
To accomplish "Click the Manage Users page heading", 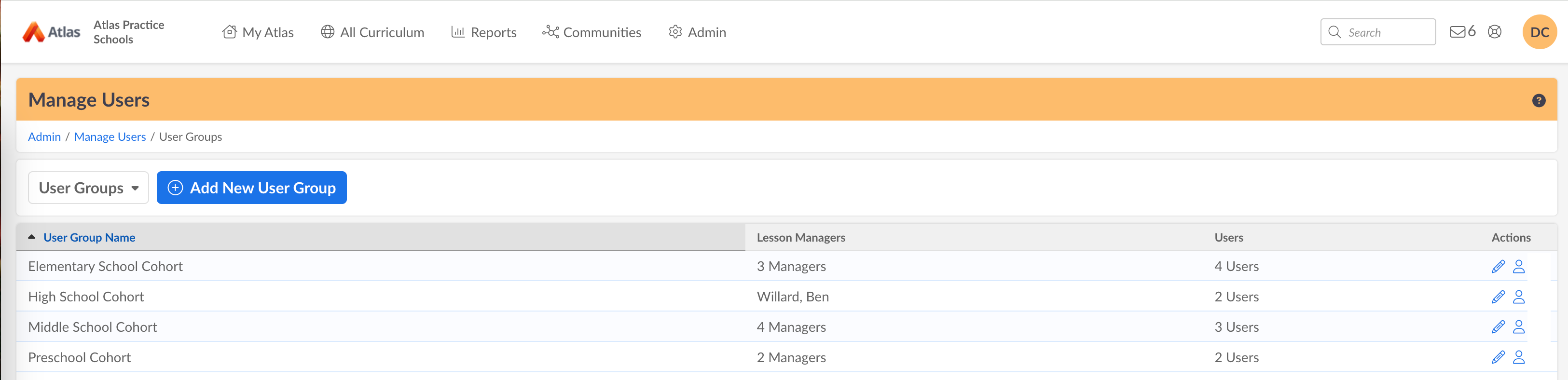I will pos(89,100).
